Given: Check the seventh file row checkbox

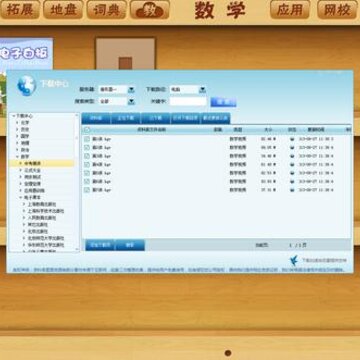Looking at the screenshot, I should coord(87,190).
